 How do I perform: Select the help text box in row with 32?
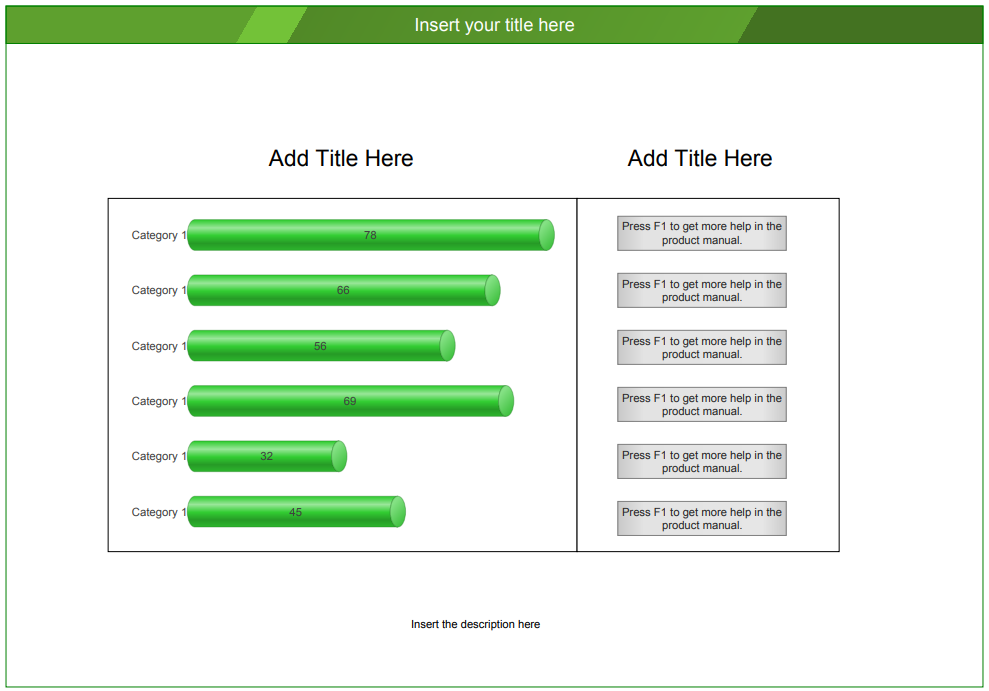point(701,462)
